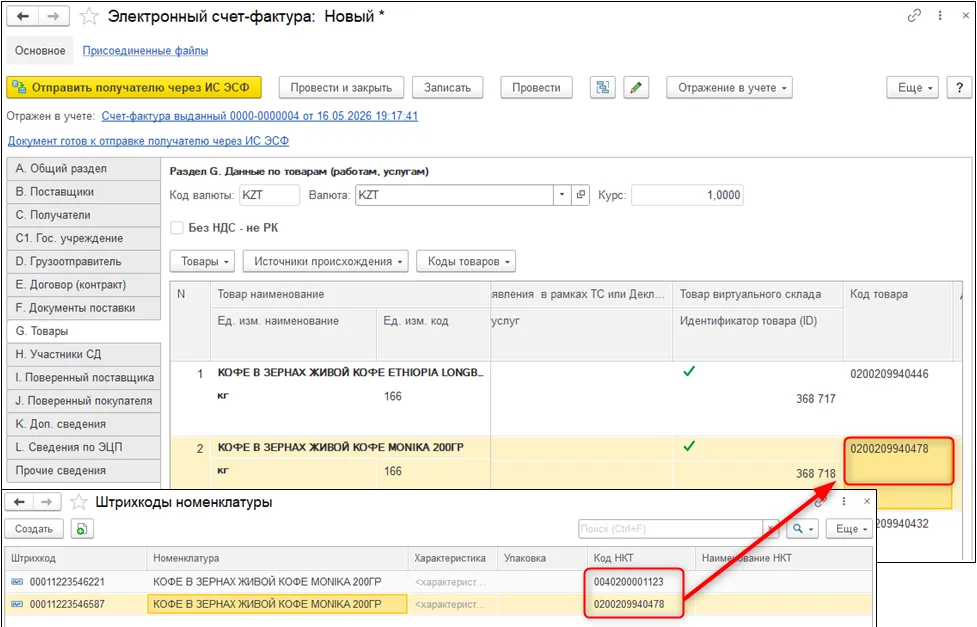Toggle the 'Без НДС - не РК' checkbox
This screenshot has height=627, width=977.
point(177,228)
